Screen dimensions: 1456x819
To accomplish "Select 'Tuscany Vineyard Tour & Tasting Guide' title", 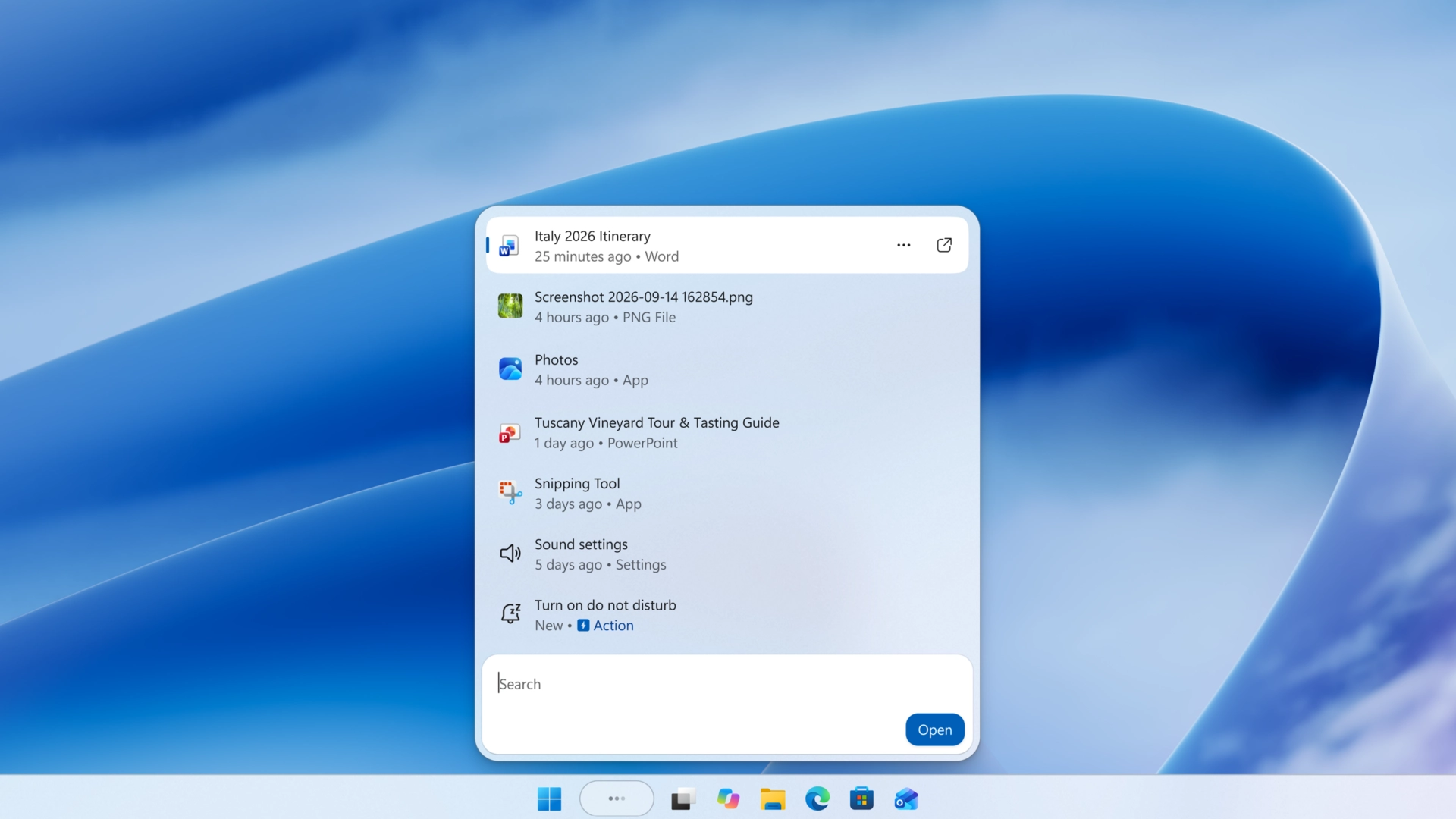I will click(657, 422).
